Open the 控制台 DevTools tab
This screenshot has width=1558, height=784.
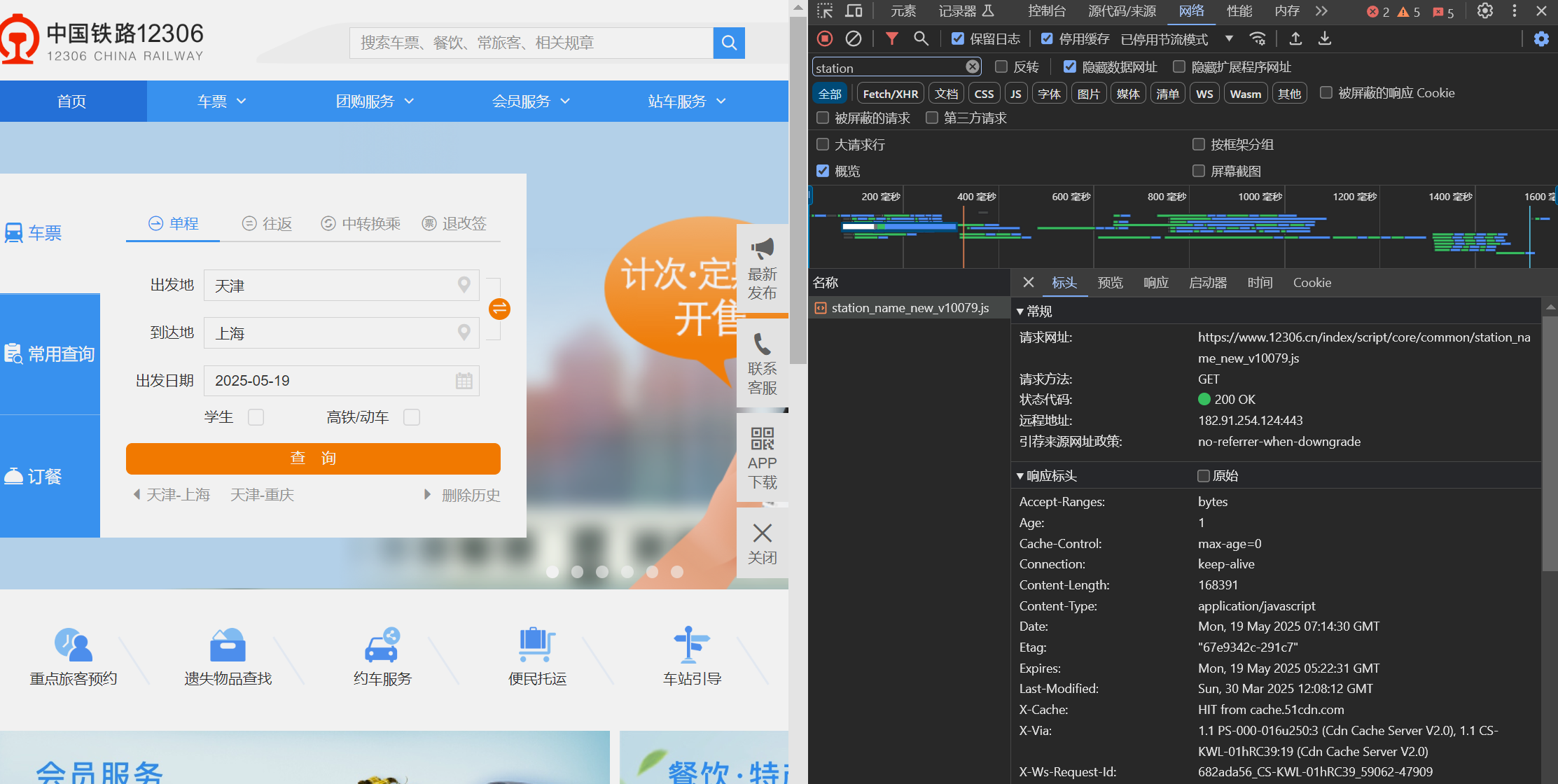pos(1046,11)
